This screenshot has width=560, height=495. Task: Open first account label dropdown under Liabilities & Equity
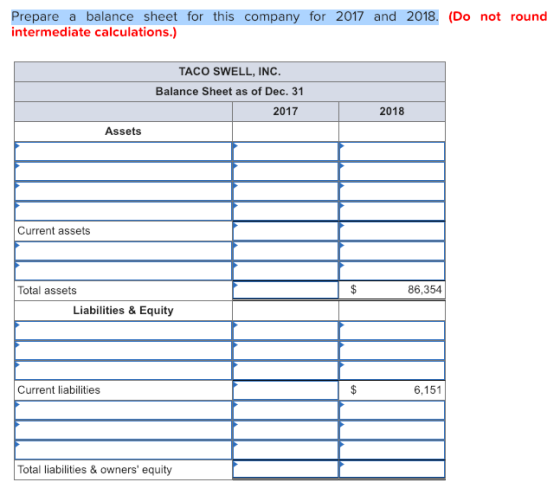coord(123,331)
